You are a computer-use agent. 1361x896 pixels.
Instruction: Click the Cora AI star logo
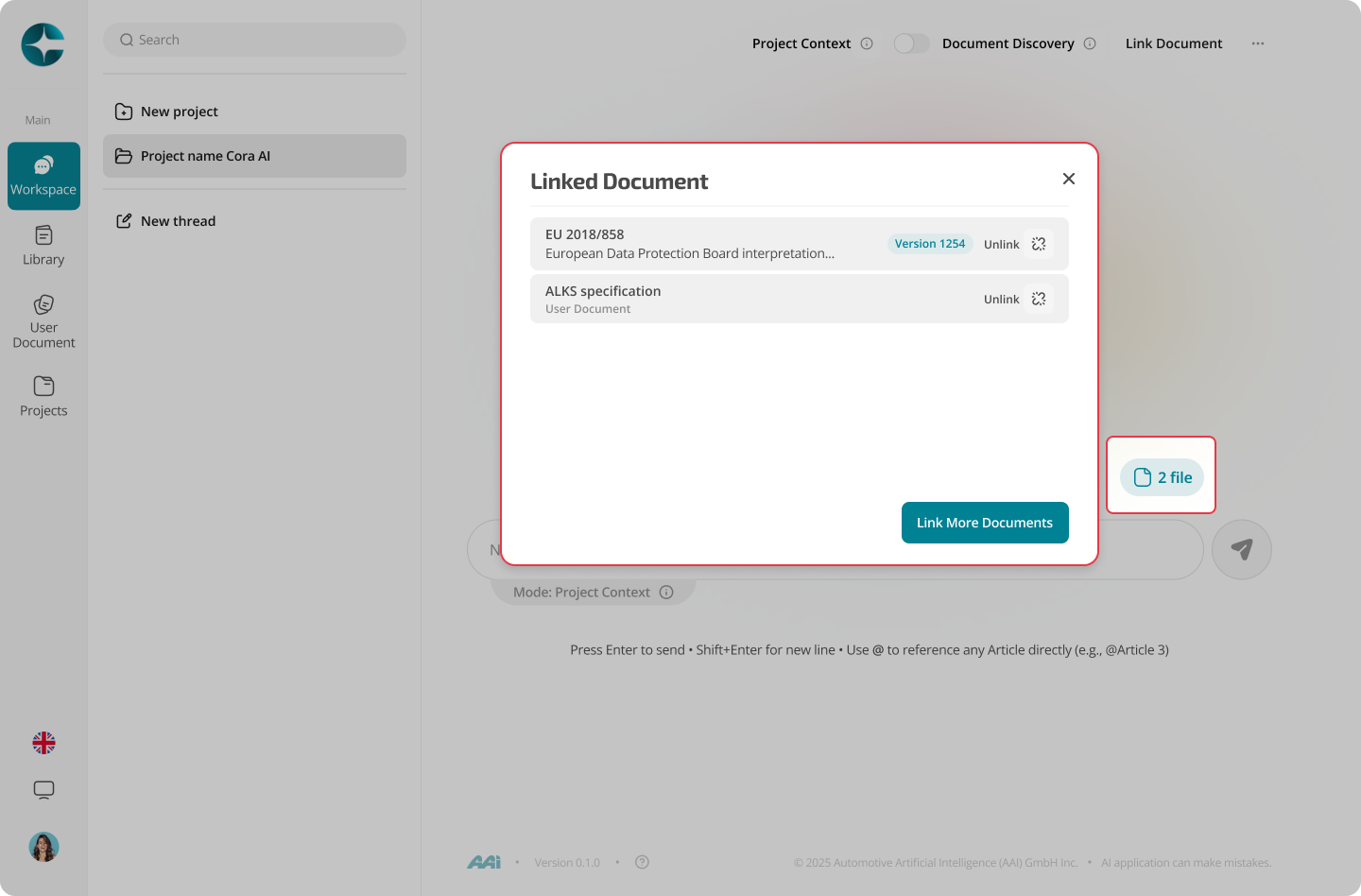[x=43, y=44]
